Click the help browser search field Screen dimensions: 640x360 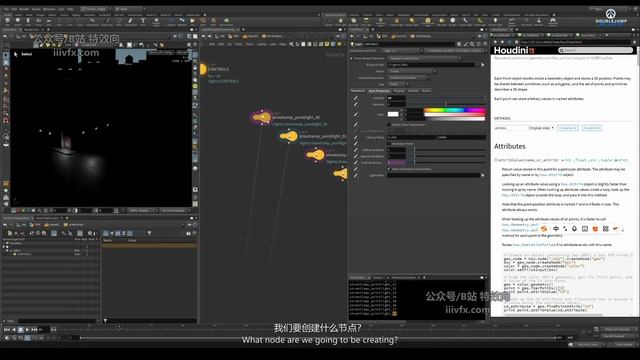596,50
